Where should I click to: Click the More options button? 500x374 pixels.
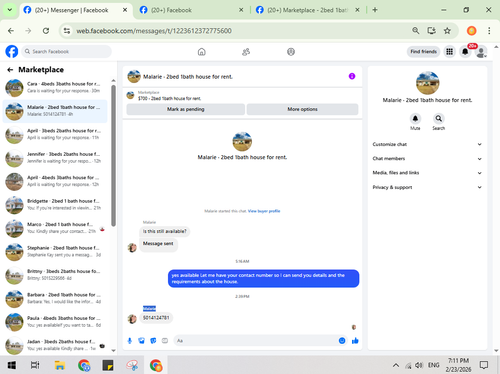tap(302, 109)
